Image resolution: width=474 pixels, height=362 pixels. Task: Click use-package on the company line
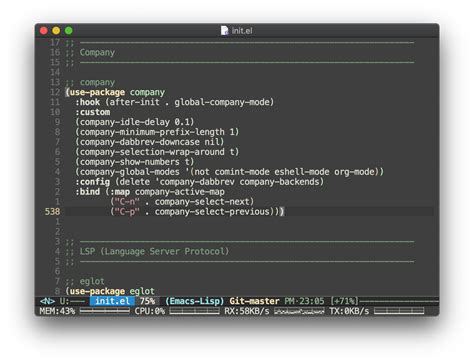point(97,92)
